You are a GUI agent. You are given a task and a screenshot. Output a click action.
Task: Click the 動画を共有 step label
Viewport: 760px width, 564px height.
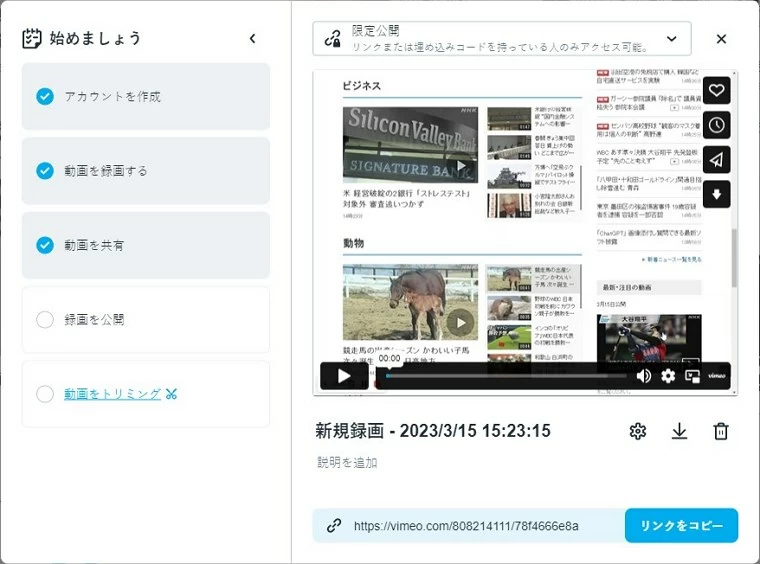[94, 245]
